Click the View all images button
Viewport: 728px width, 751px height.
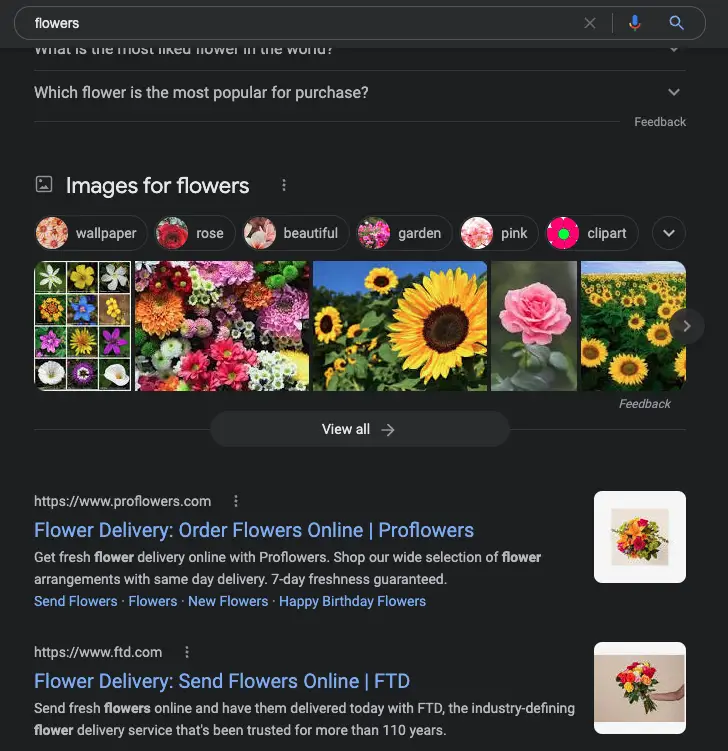click(359, 429)
